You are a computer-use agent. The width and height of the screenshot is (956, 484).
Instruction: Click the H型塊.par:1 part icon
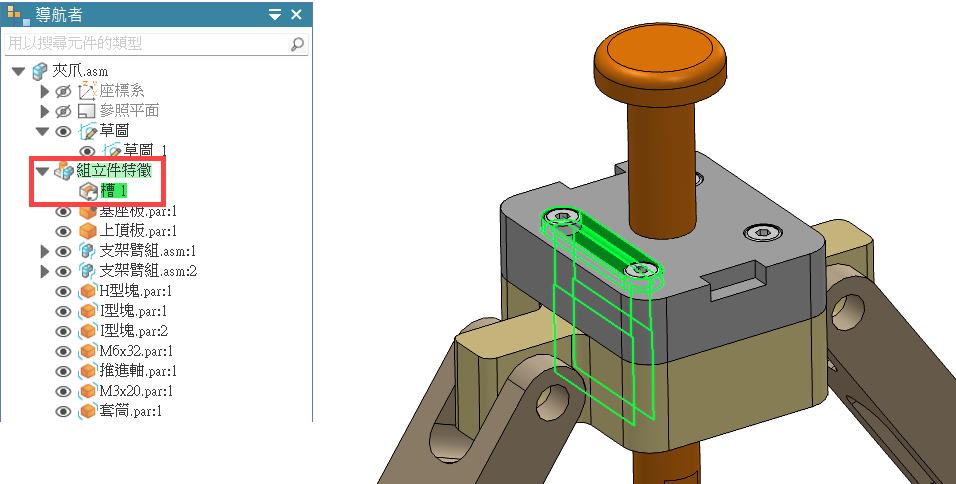(x=88, y=291)
